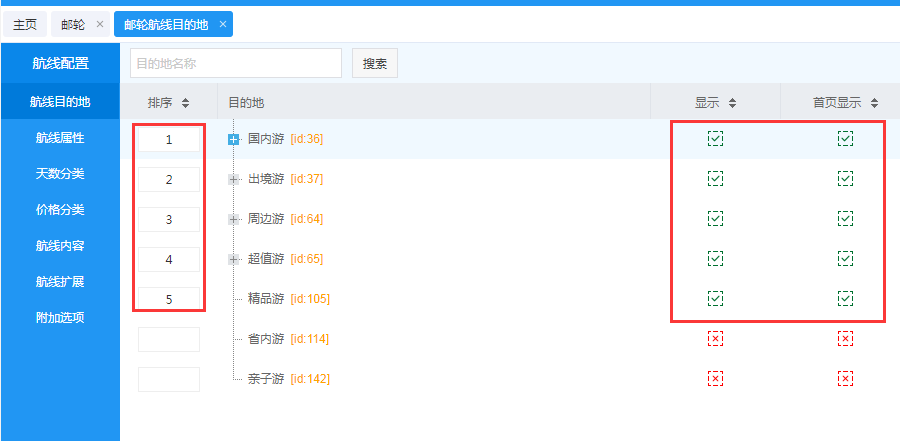Focus the 目的地名称 search field
Image resolution: width=900 pixels, height=441 pixels.
[x=235, y=63]
